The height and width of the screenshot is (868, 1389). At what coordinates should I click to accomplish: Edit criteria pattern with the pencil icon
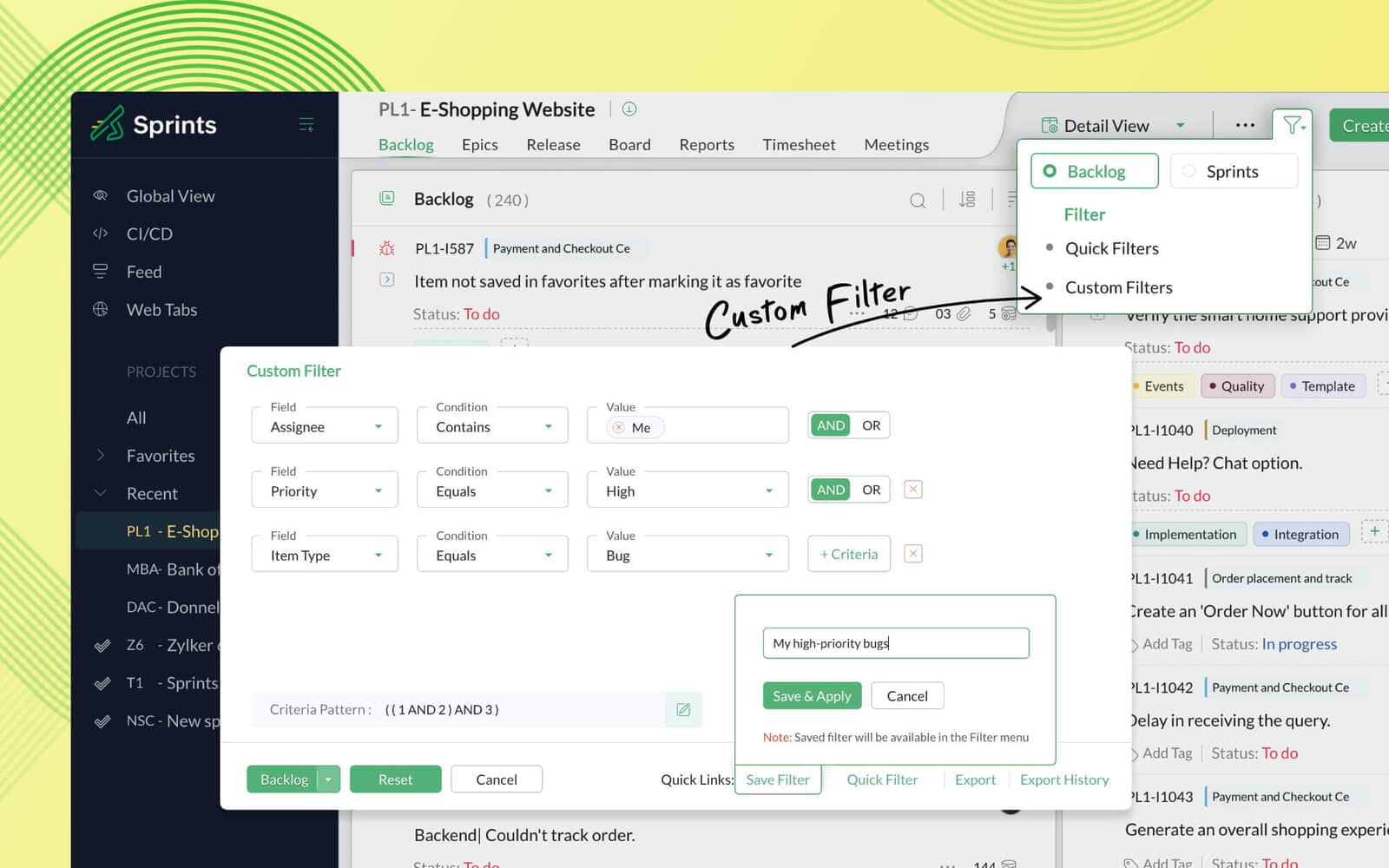[683, 710]
